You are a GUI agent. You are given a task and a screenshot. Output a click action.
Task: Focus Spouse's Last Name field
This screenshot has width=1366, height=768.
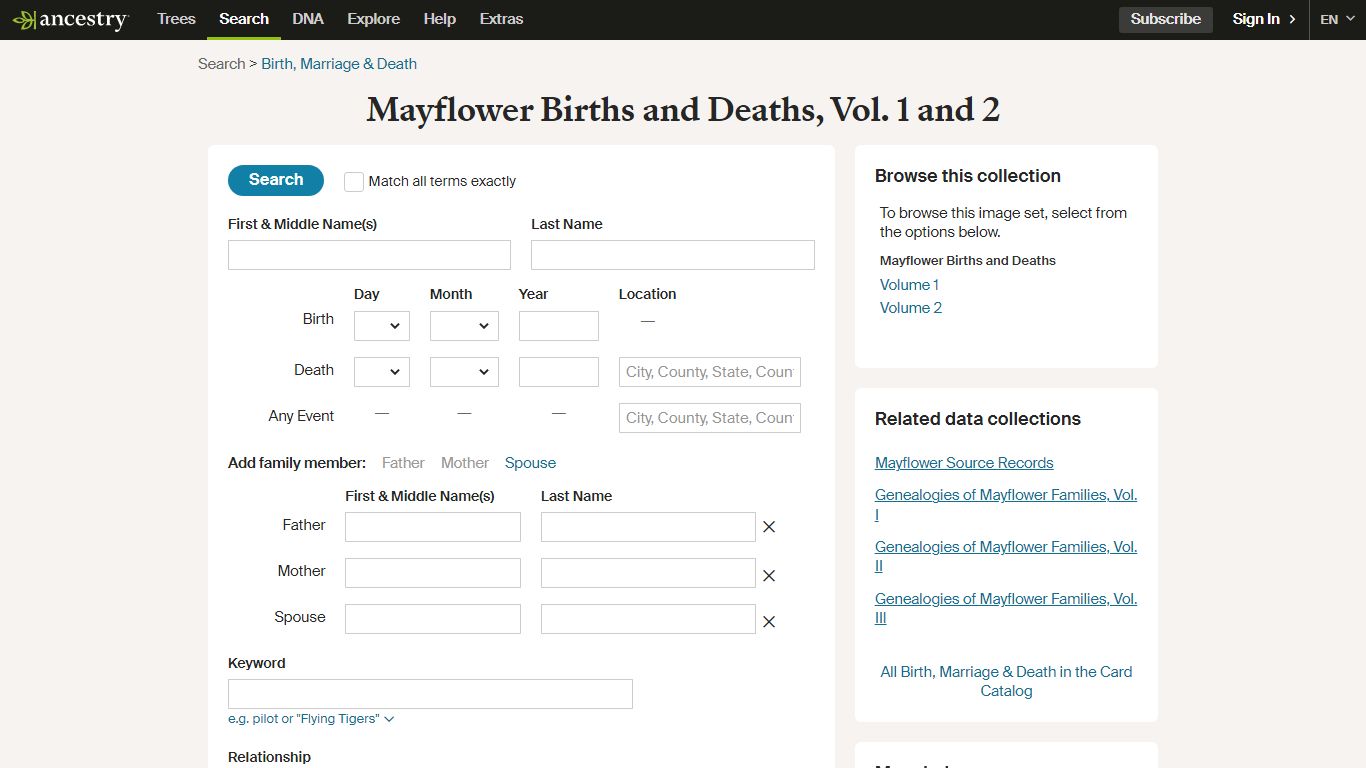pos(648,619)
